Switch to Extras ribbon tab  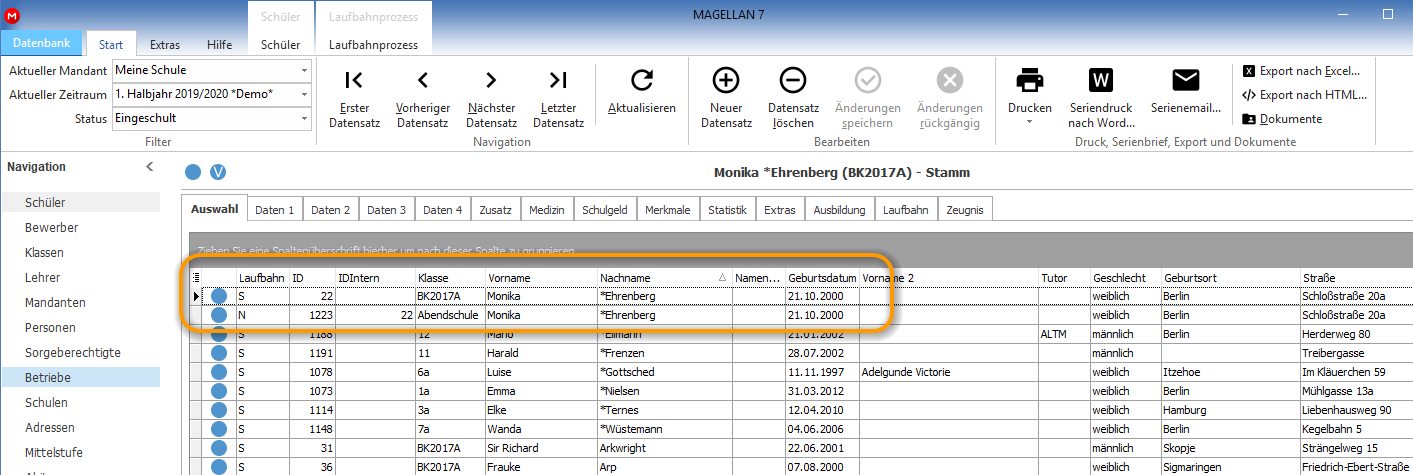click(165, 45)
